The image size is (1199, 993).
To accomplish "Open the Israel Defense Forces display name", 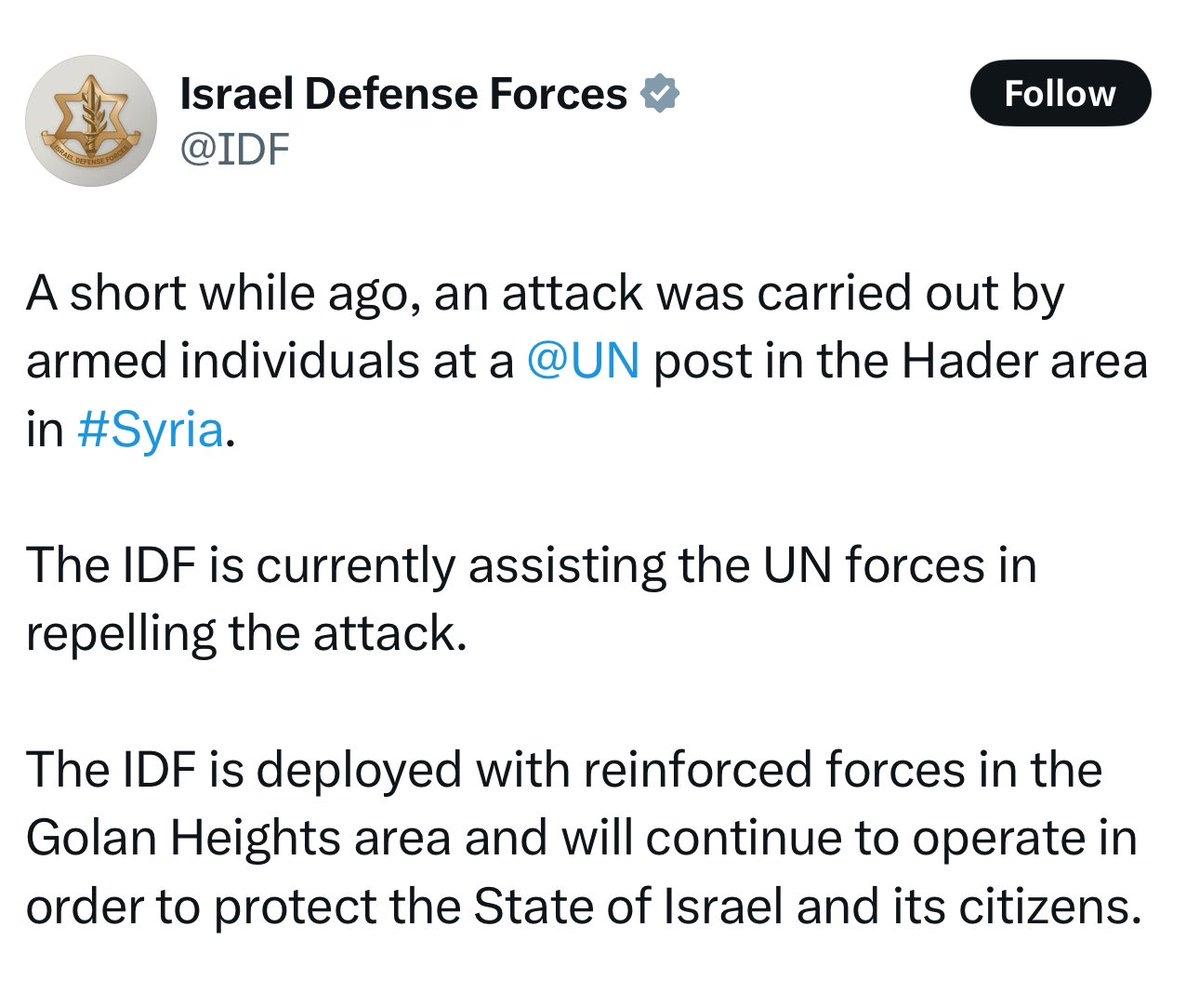I will (402, 94).
